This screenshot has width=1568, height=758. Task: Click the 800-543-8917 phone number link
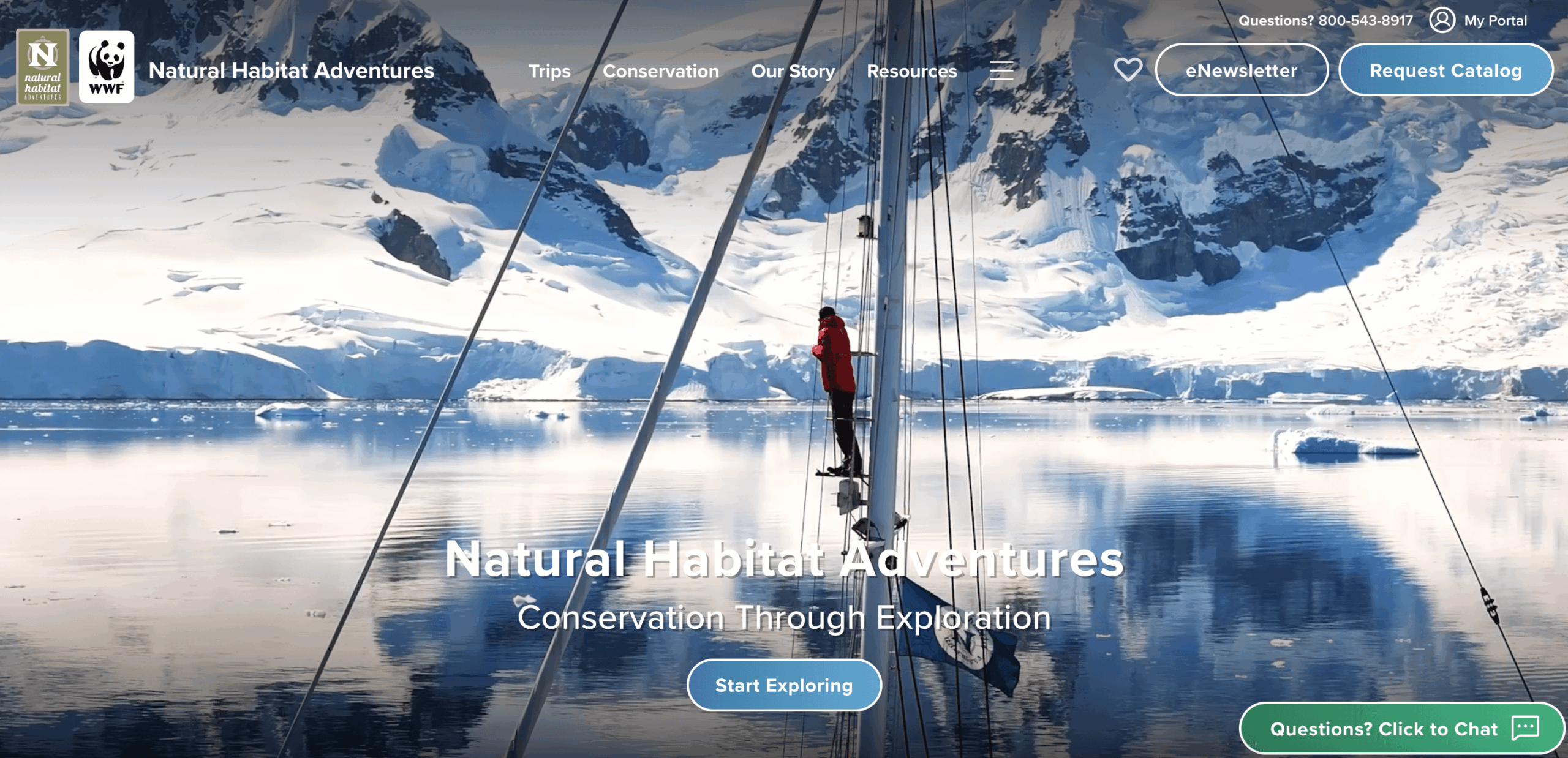pyautogui.click(x=1365, y=21)
